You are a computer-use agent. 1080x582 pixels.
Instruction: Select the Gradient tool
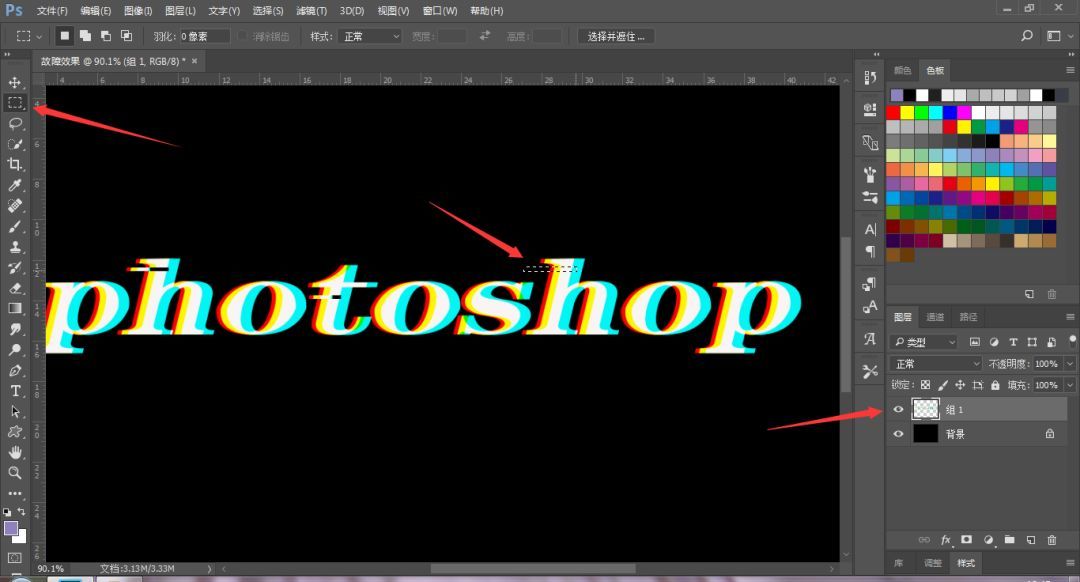(x=14, y=309)
